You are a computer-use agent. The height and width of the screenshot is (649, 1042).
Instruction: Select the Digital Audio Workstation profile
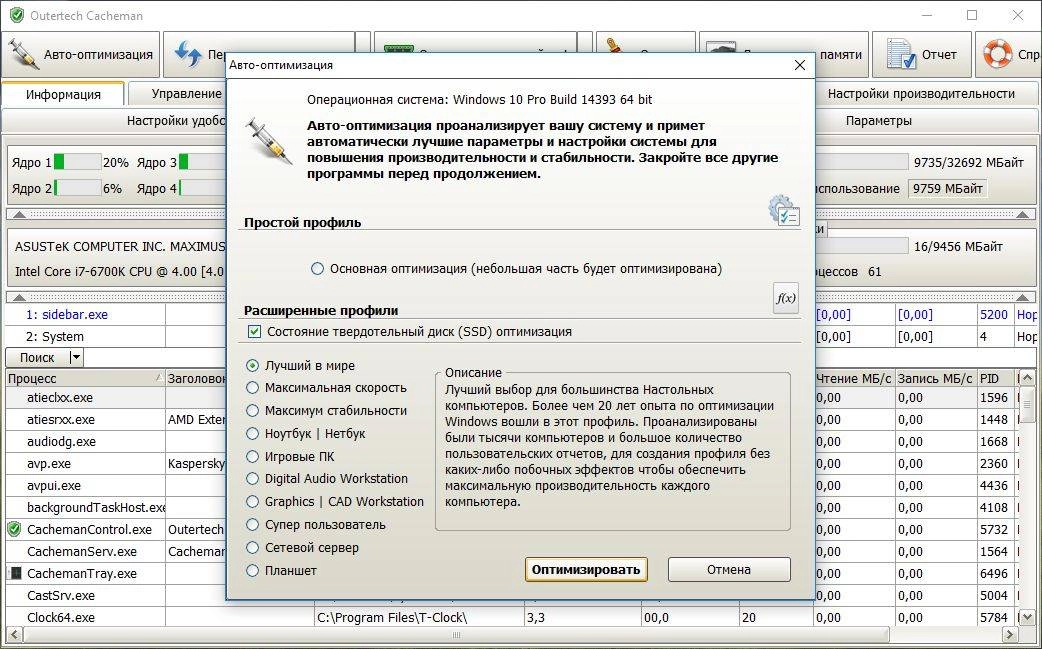point(253,478)
